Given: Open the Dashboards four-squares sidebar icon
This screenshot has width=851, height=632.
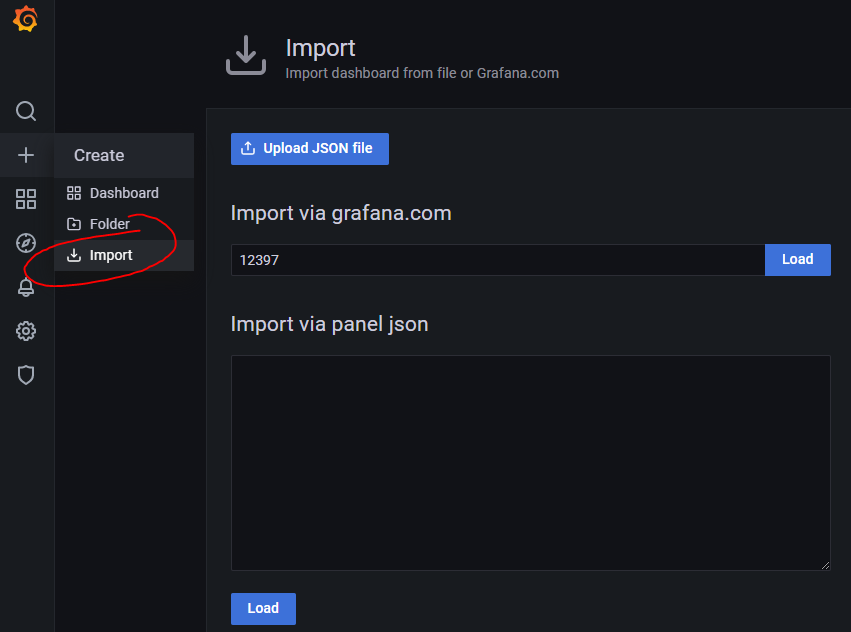Looking at the screenshot, I should click(x=26, y=199).
